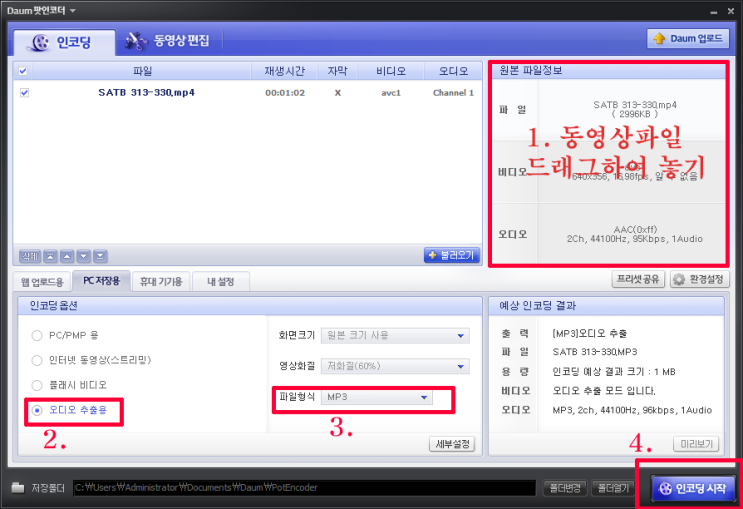
Task: Click the avc1 video codec cell
Action: click(x=391, y=93)
